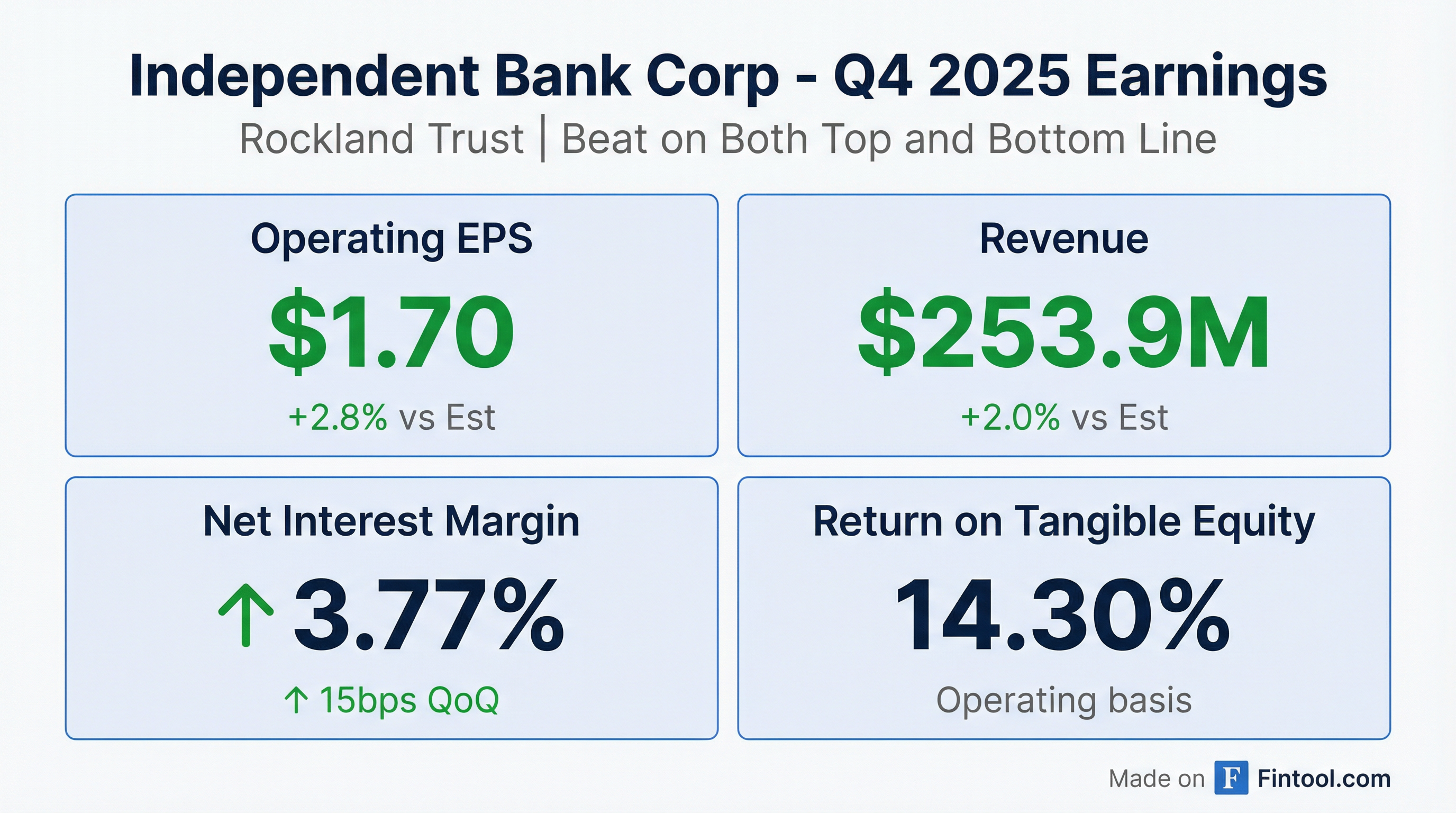Click the 'Made on' text
Viewport: 1456px width, 813px height.
tap(1157, 779)
